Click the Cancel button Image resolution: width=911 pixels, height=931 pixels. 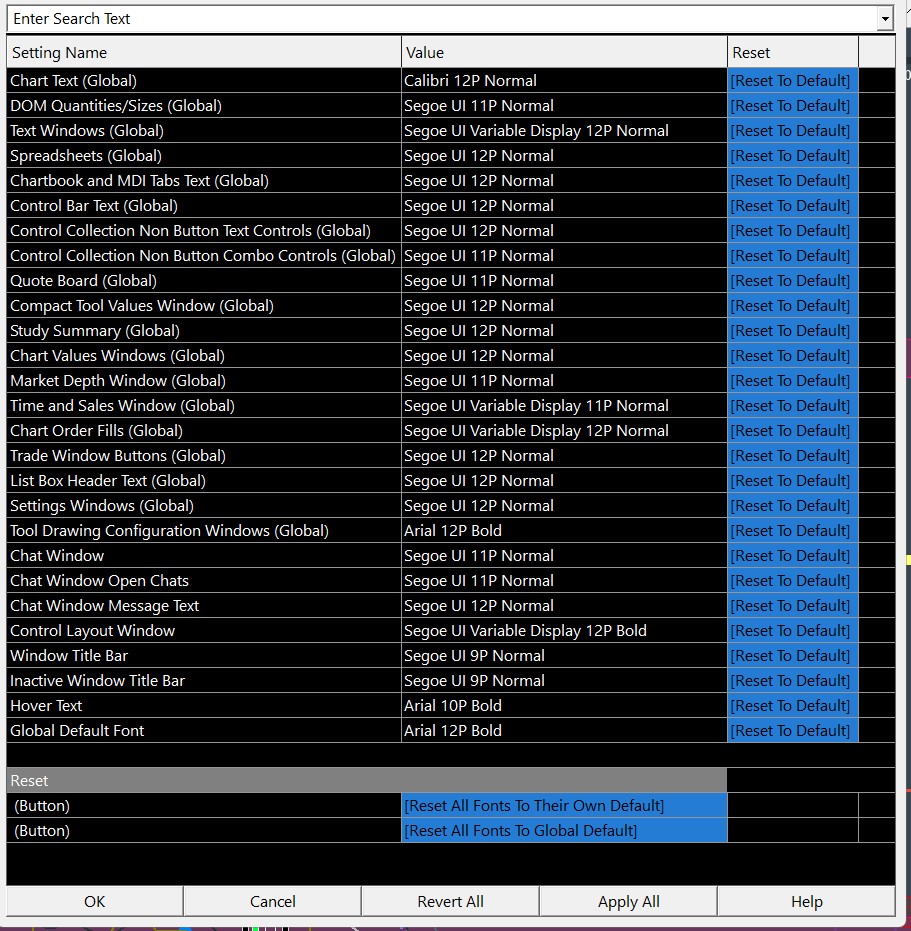tap(273, 901)
